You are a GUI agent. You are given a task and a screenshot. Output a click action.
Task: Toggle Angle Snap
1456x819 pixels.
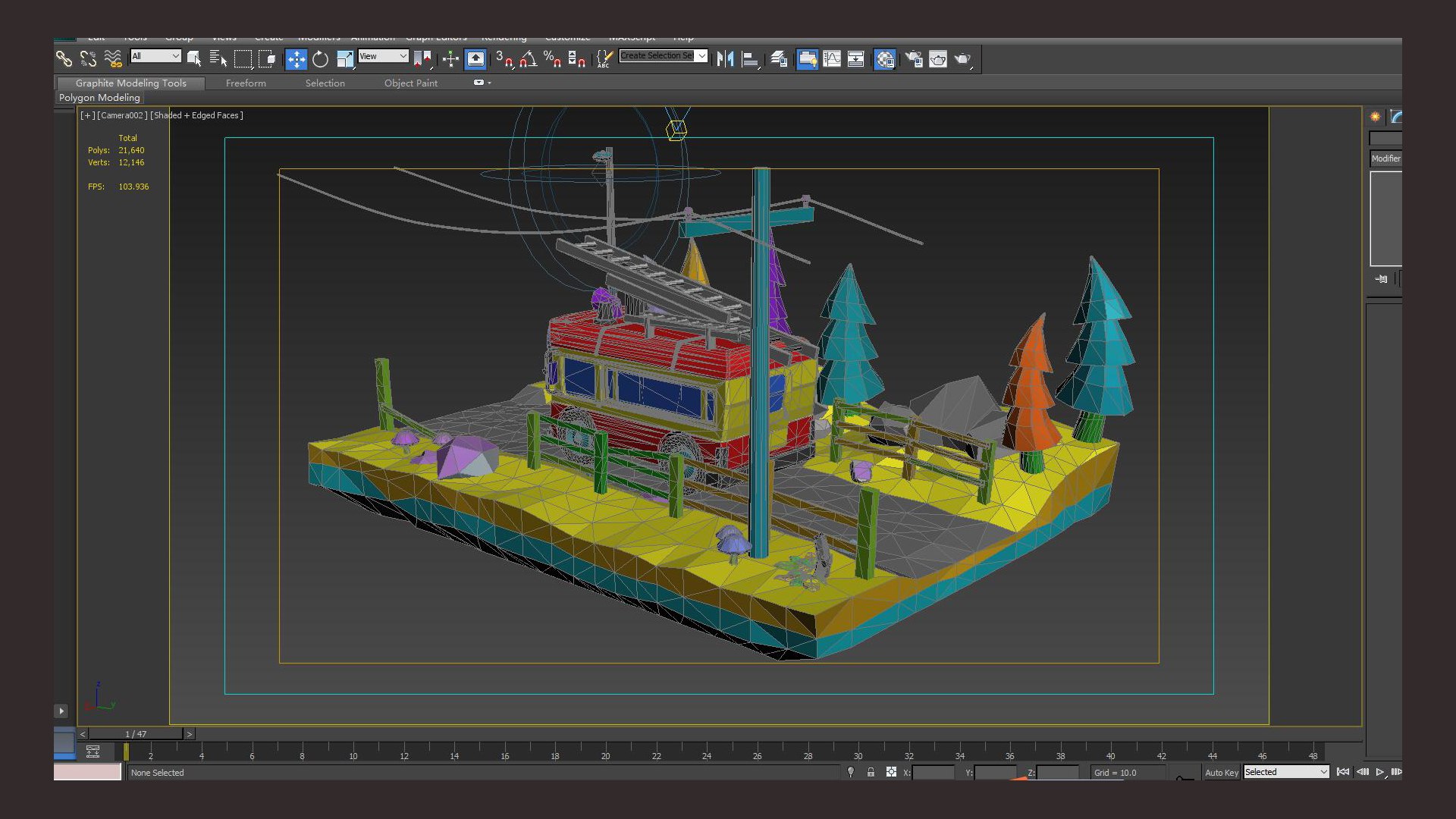(x=529, y=59)
